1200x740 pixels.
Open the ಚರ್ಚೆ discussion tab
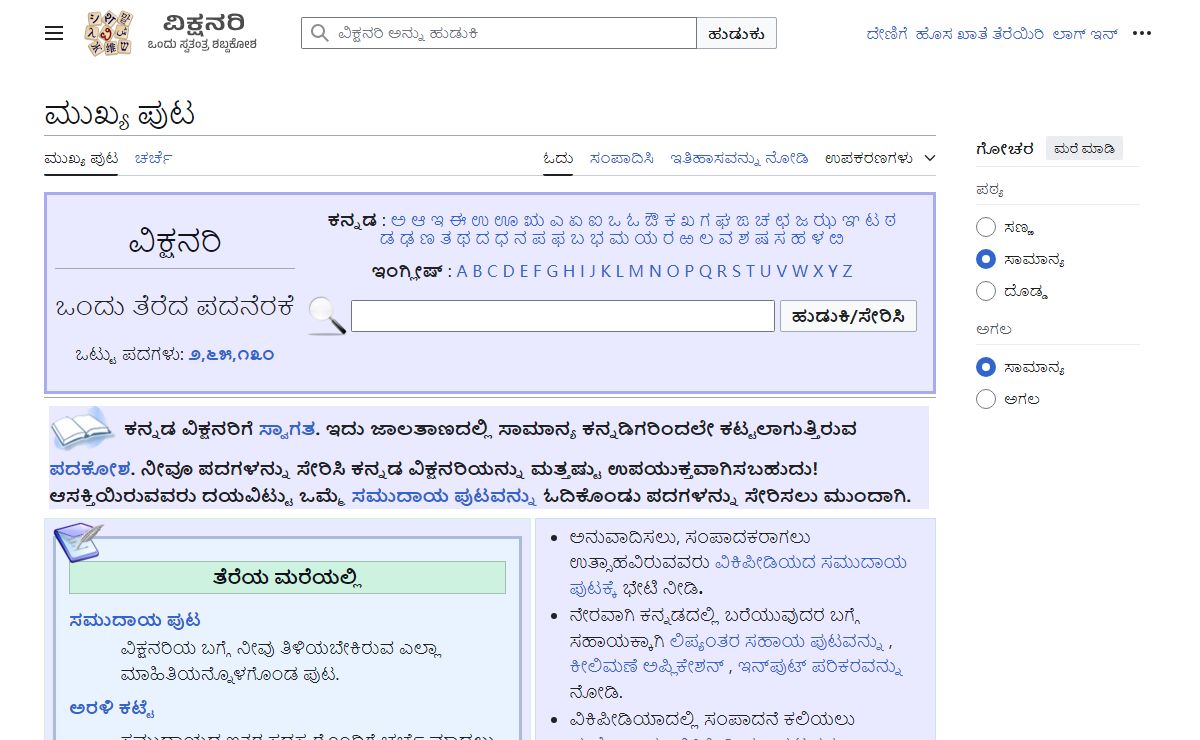pos(154,158)
